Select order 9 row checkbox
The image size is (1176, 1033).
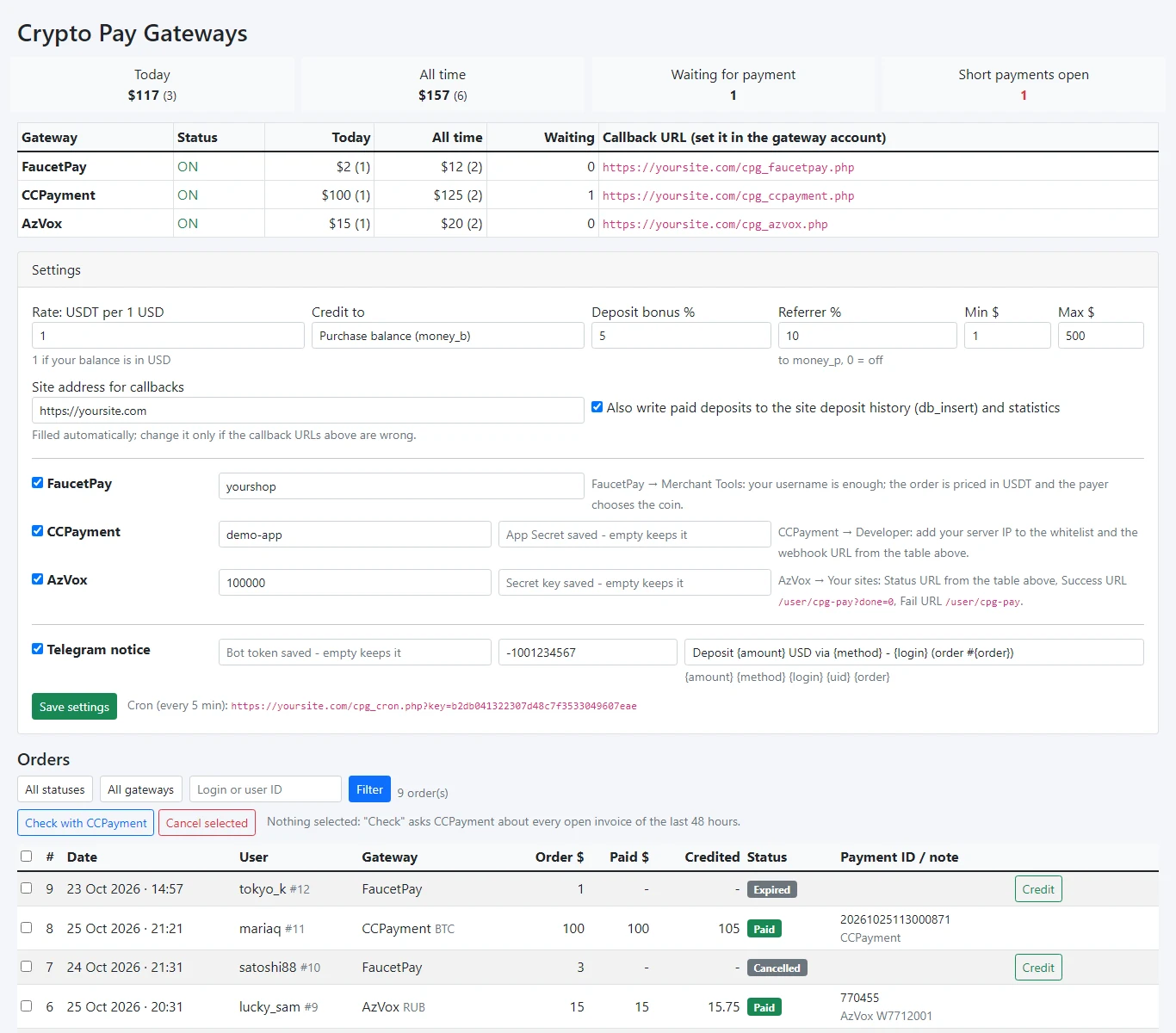[x=27, y=888]
